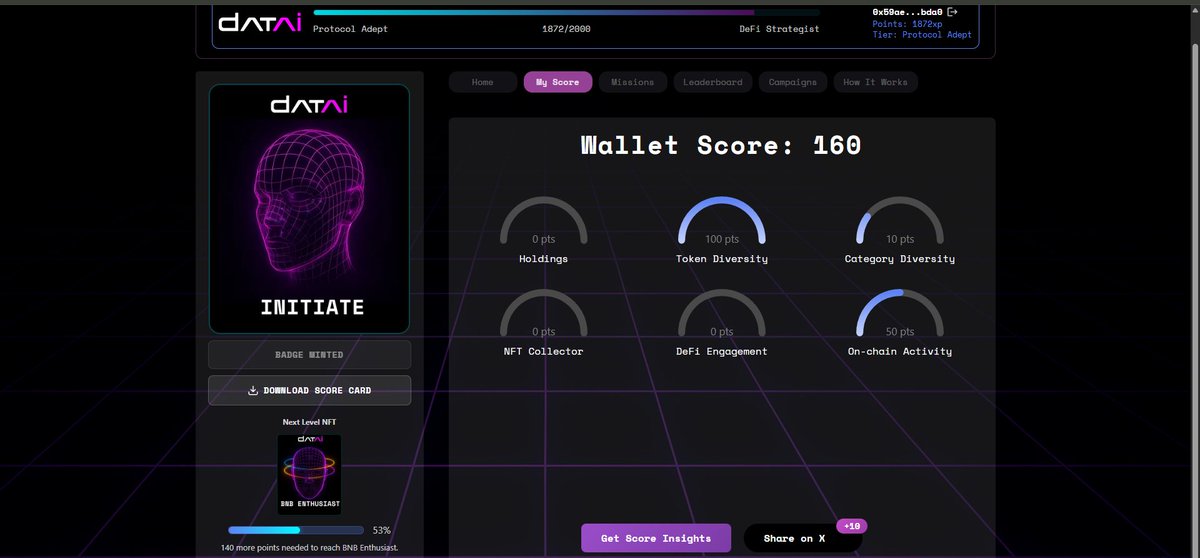
Task: Click the Token Diversity 100 pts gauge
Action: (x=722, y=222)
